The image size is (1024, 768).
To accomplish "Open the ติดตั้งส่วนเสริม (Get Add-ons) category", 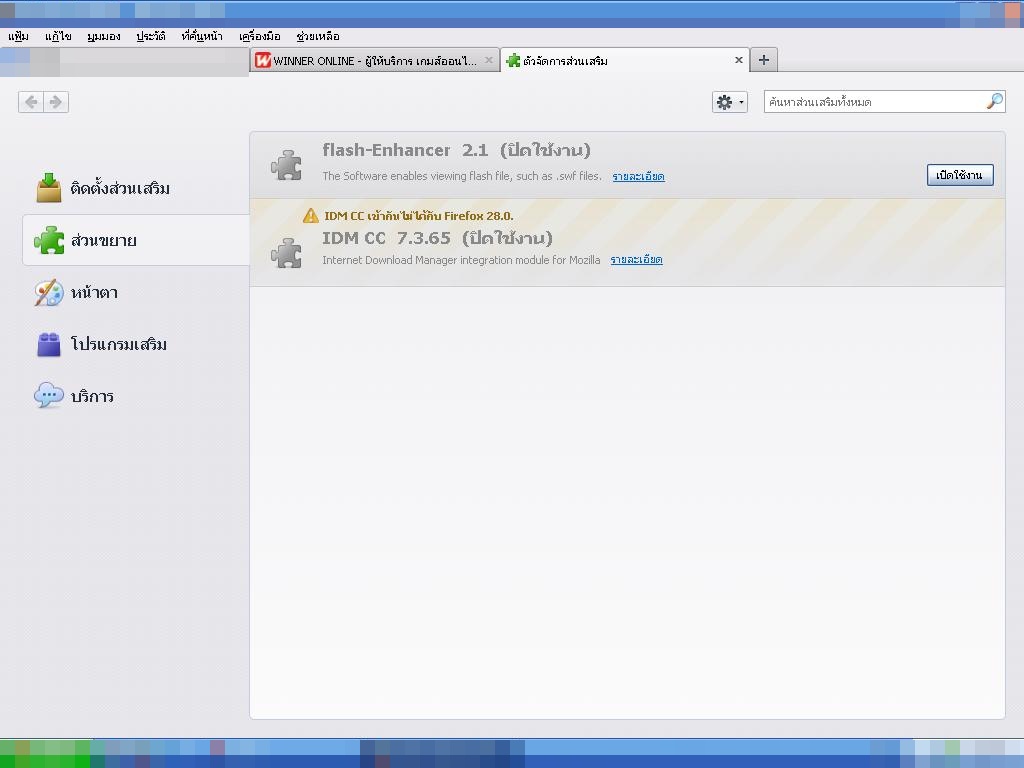I will [x=136, y=188].
